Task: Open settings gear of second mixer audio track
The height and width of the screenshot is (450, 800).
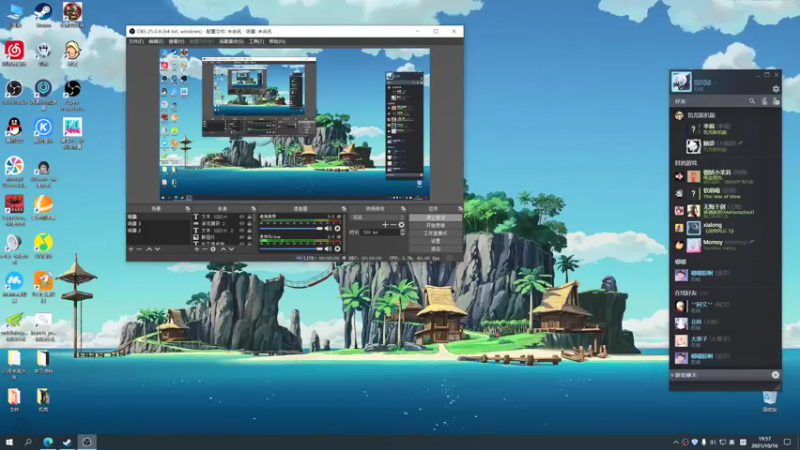Action: (337, 249)
